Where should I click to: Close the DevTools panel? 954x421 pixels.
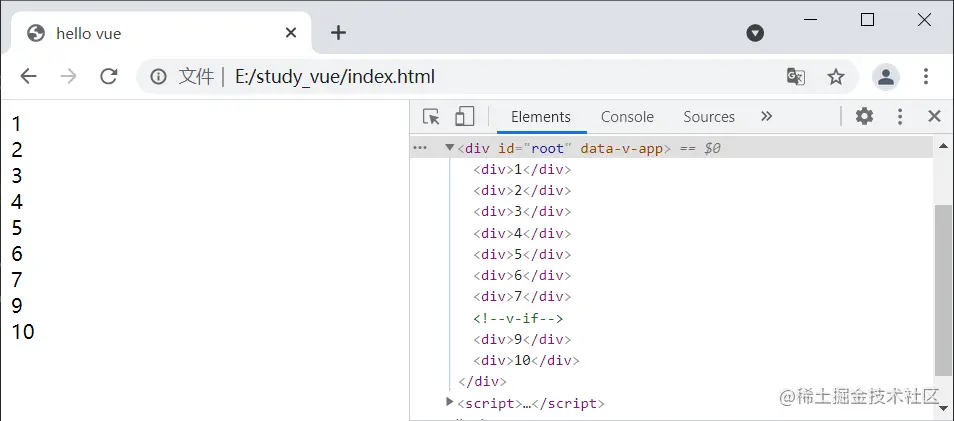click(x=935, y=116)
